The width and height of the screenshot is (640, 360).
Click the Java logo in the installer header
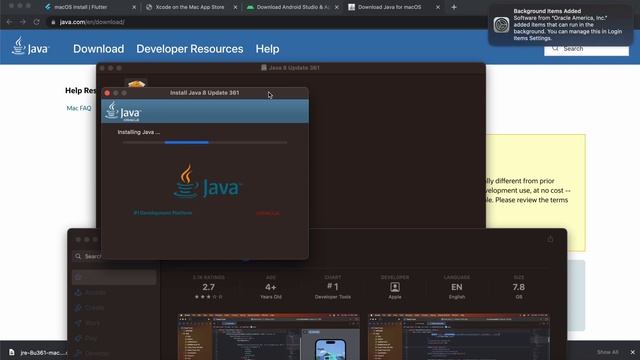(x=123, y=111)
